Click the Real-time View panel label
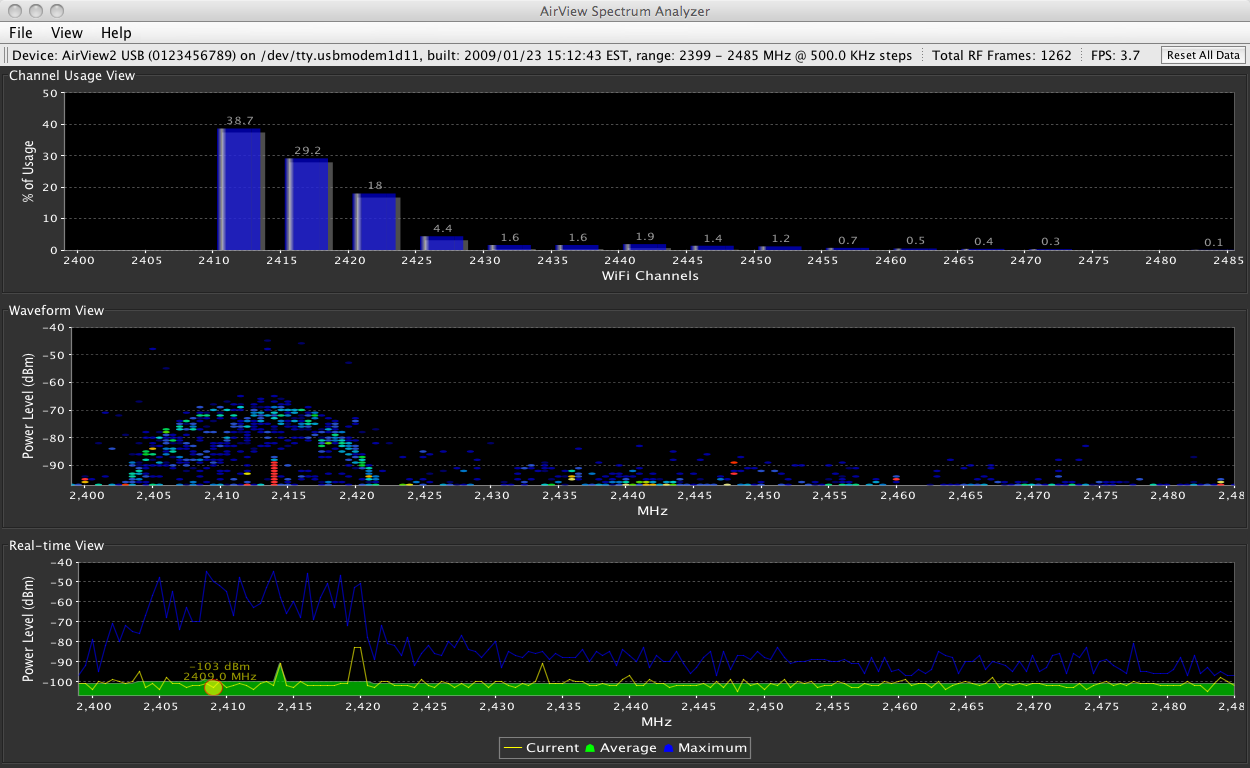This screenshot has height=768, width=1250. click(56, 545)
